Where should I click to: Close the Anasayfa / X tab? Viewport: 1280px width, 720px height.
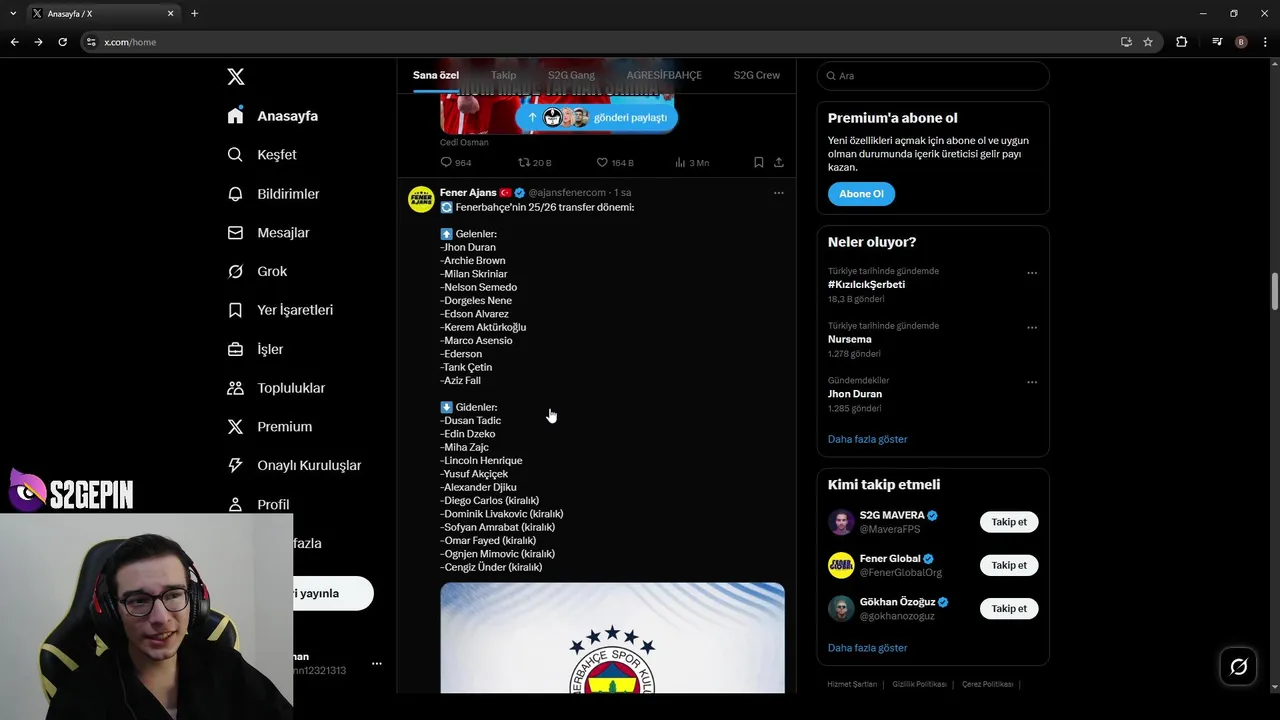[170, 13]
